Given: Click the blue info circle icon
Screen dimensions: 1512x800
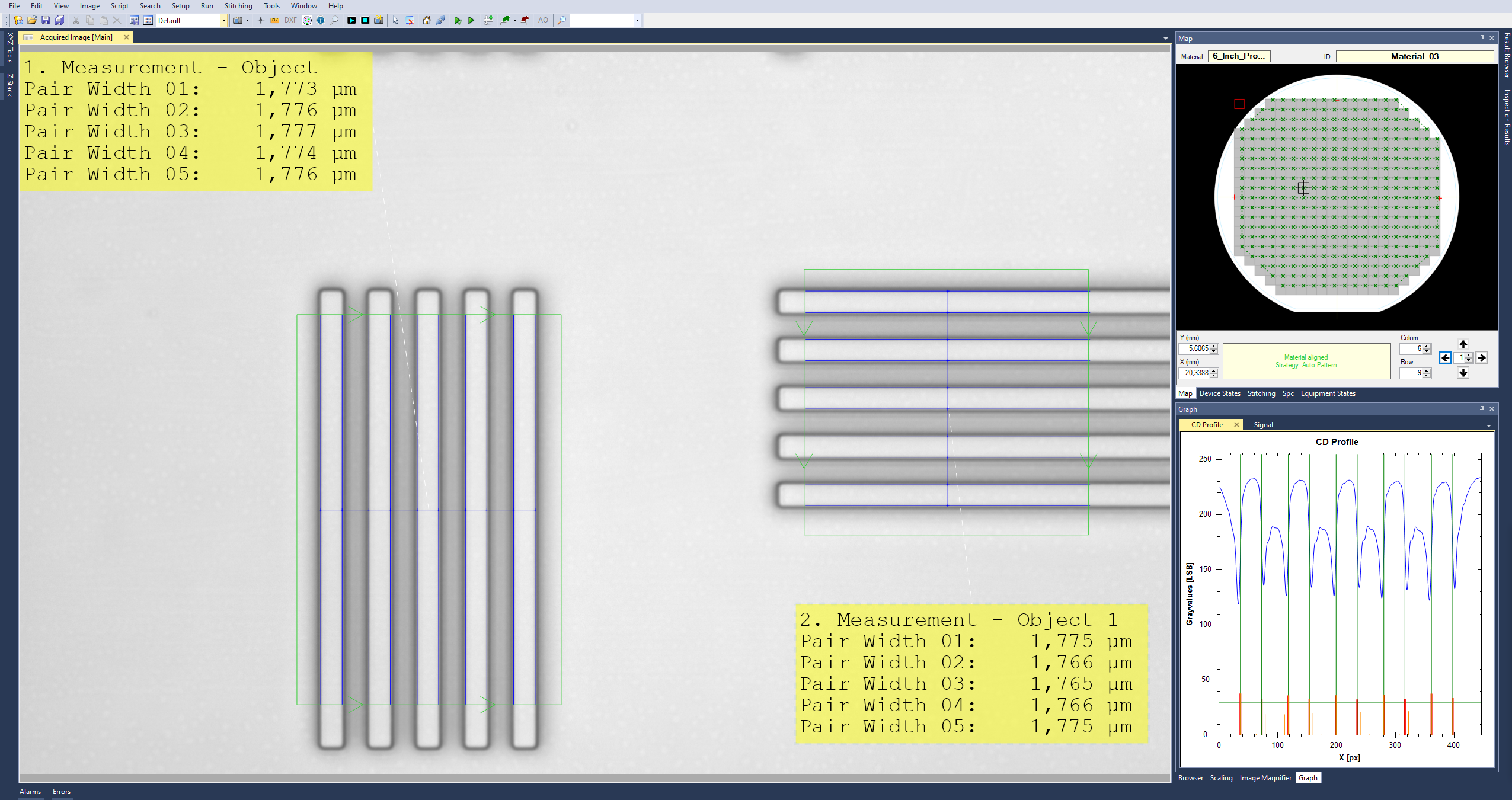Looking at the screenshot, I should [321, 20].
